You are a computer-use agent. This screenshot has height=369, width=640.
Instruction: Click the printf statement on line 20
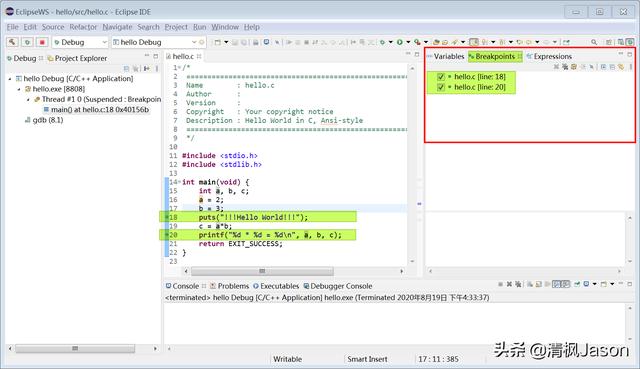tap(270, 235)
